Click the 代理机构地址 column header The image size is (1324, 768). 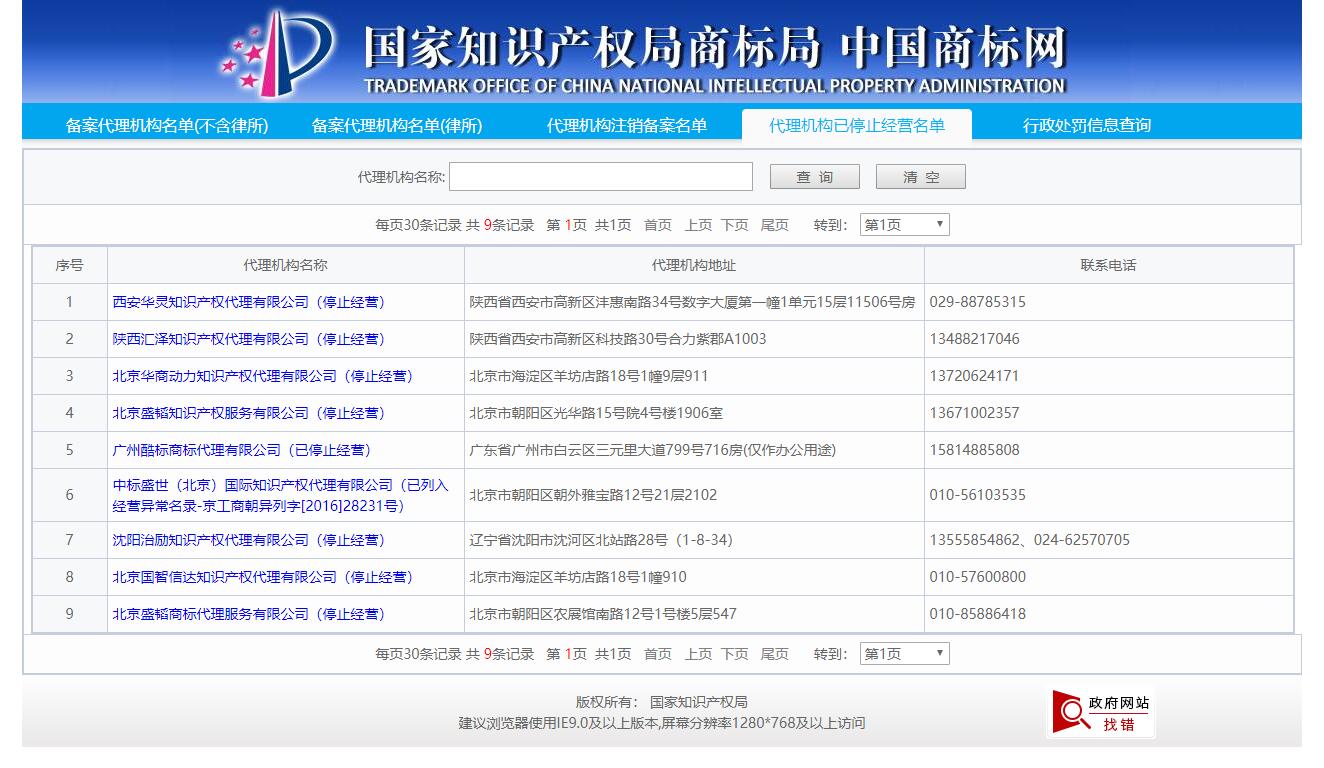coord(694,265)
